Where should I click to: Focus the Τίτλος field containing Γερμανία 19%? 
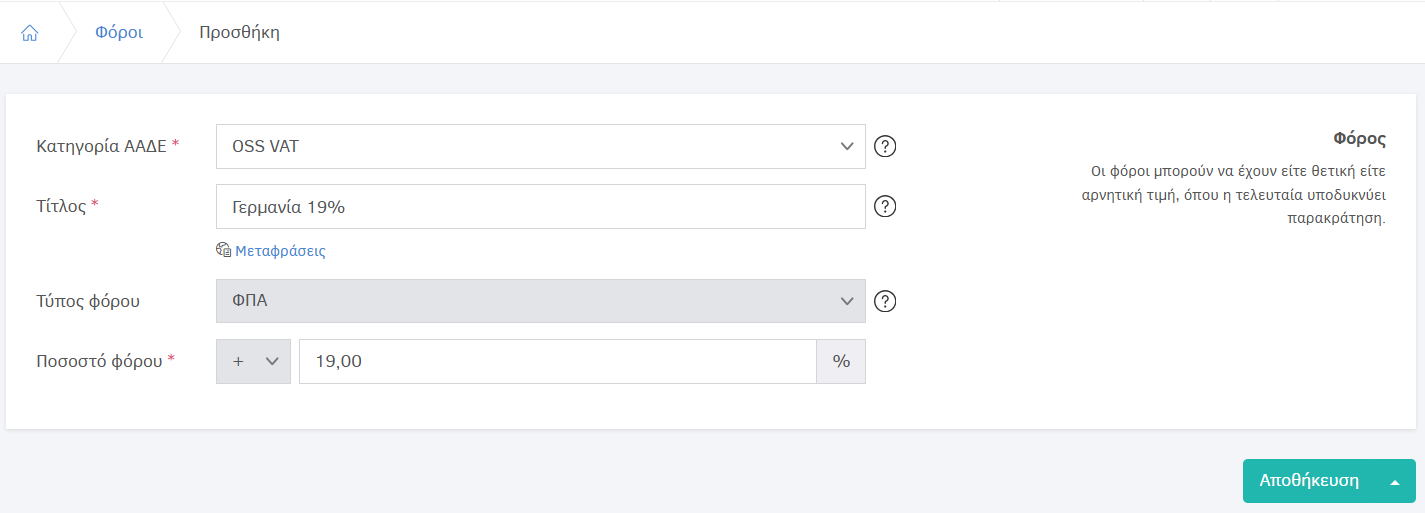click(x=540, y=207)
